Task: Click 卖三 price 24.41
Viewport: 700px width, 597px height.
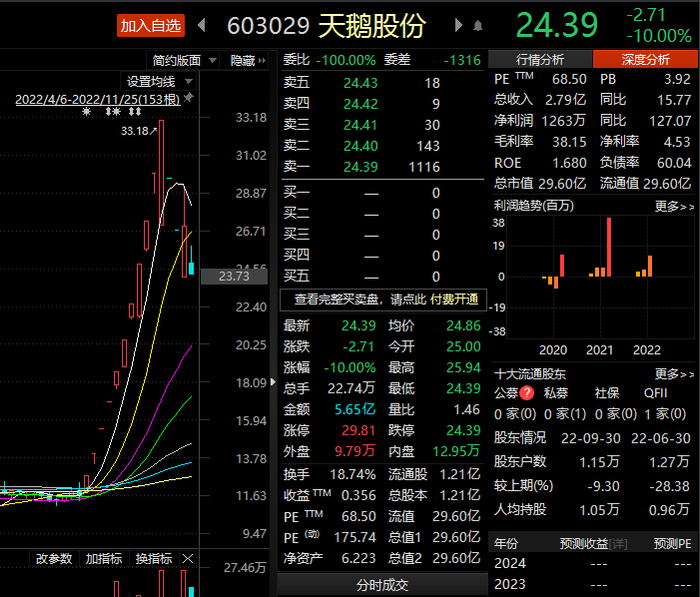Action: [360, 125]
